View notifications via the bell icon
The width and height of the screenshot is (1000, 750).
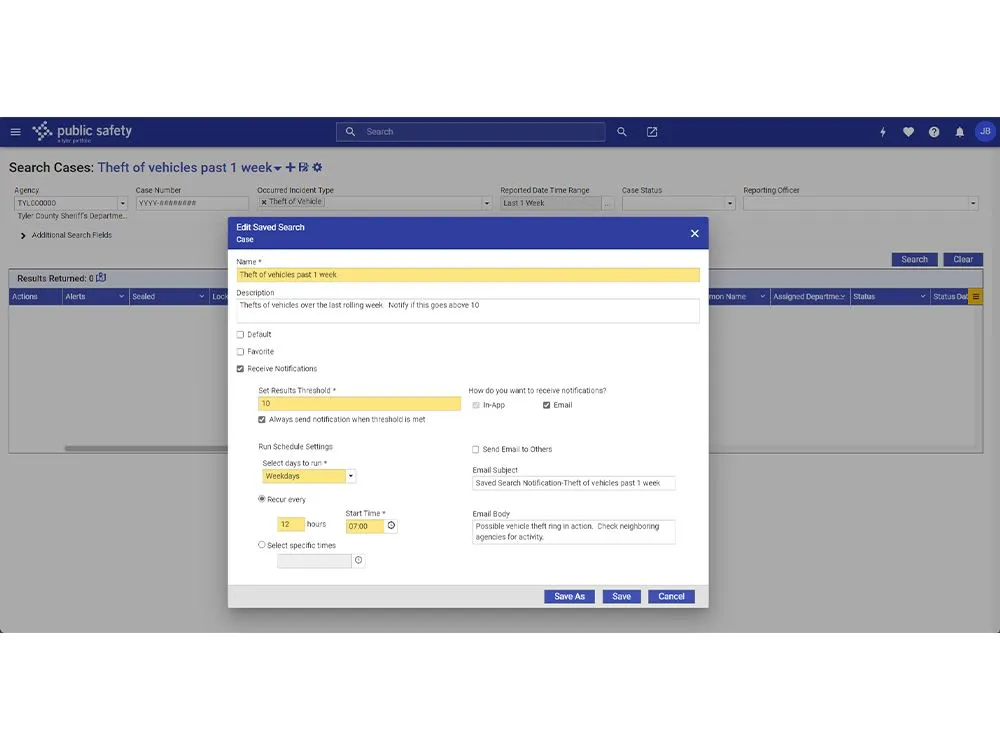[x=960, y=132]
